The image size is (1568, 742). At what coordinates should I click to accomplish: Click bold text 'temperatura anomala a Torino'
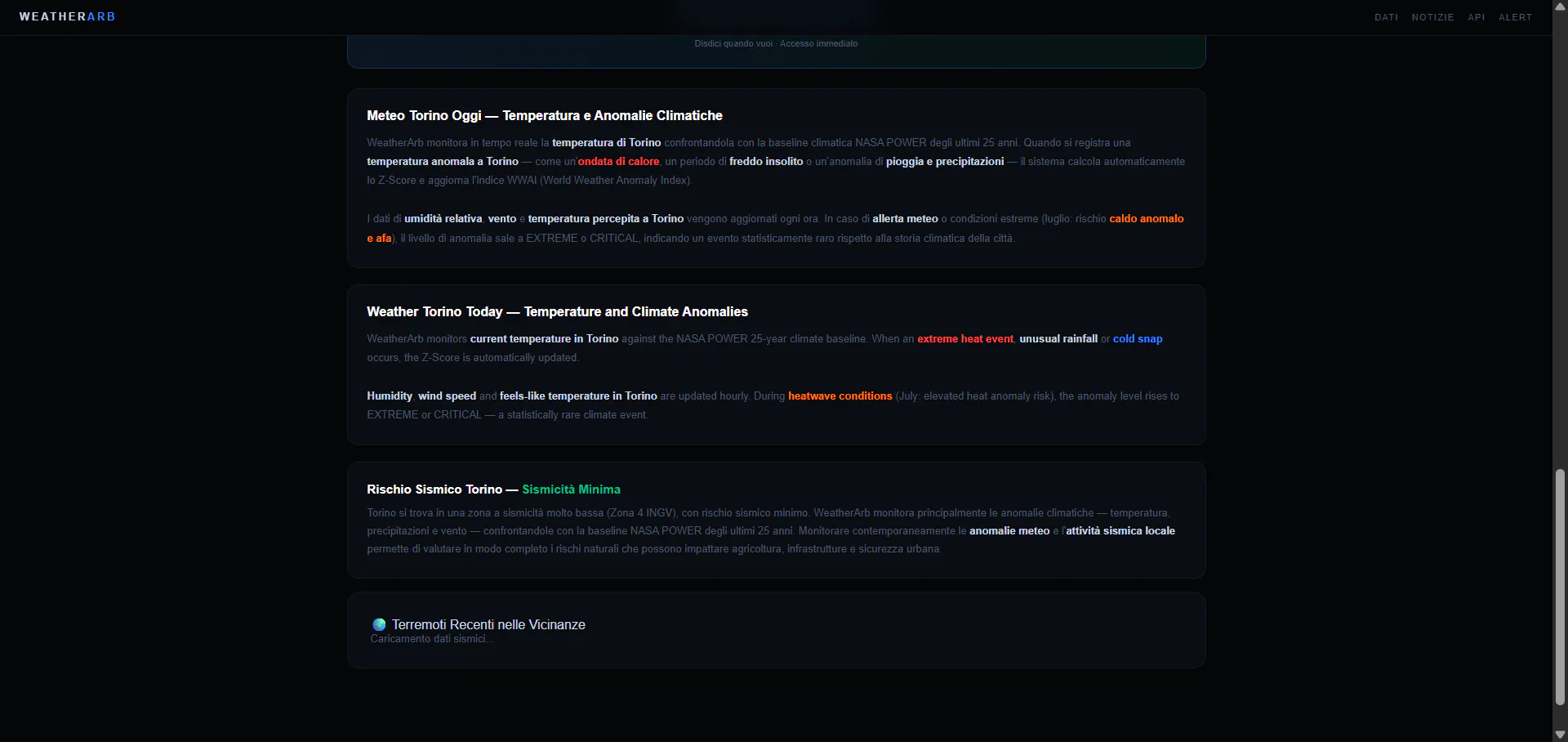(x=443, y=162)
